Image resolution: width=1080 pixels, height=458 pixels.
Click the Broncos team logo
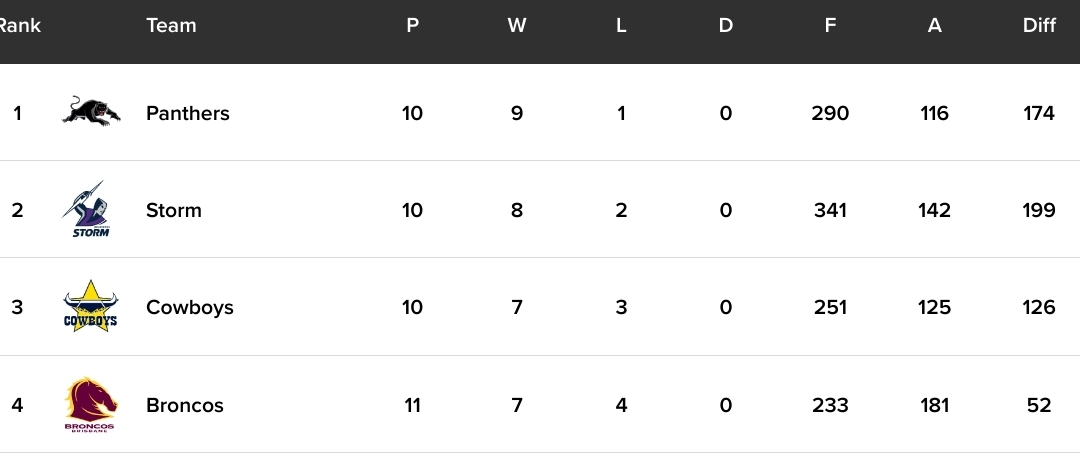[90, 404]
